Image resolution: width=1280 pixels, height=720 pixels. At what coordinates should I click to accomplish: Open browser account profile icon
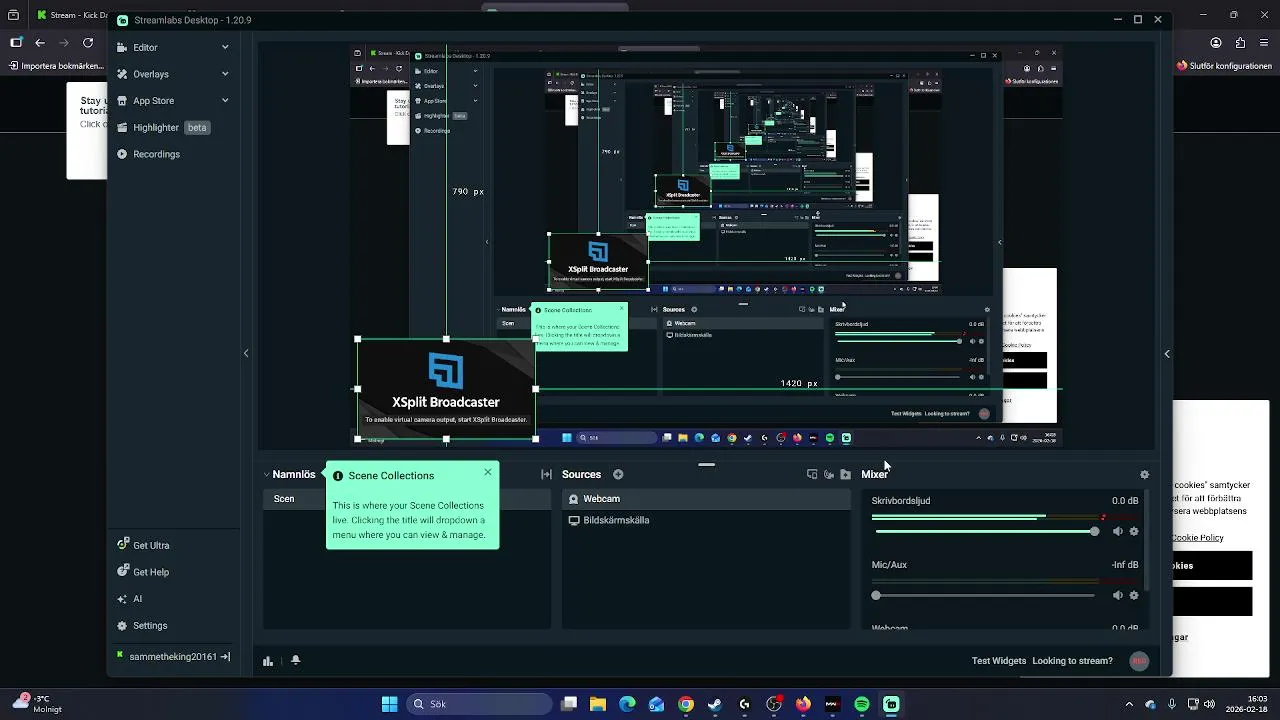point(1216,43)
